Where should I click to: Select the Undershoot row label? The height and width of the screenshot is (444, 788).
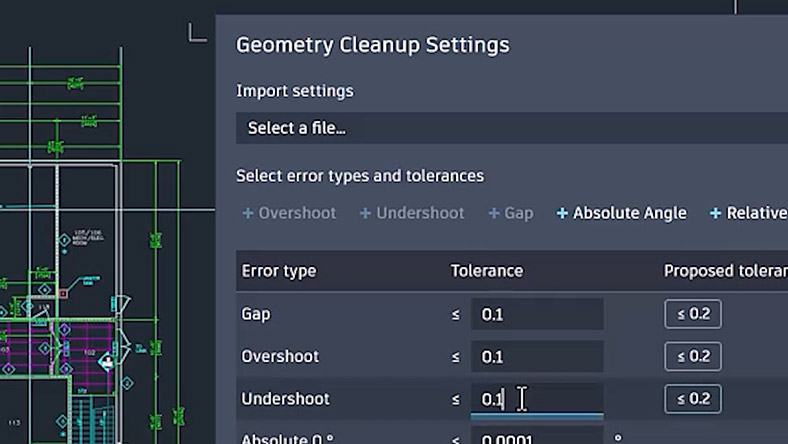tap(285, 399)
